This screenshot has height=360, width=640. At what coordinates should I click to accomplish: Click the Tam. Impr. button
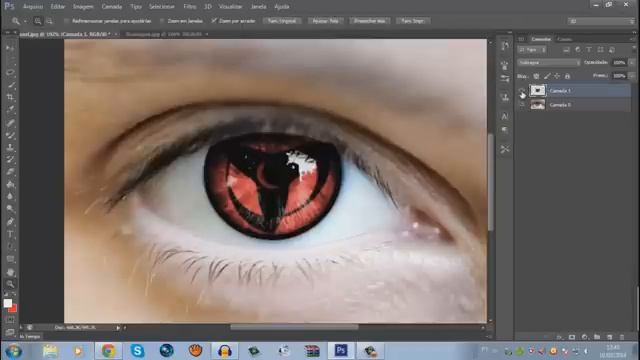[x=412, y=21]
